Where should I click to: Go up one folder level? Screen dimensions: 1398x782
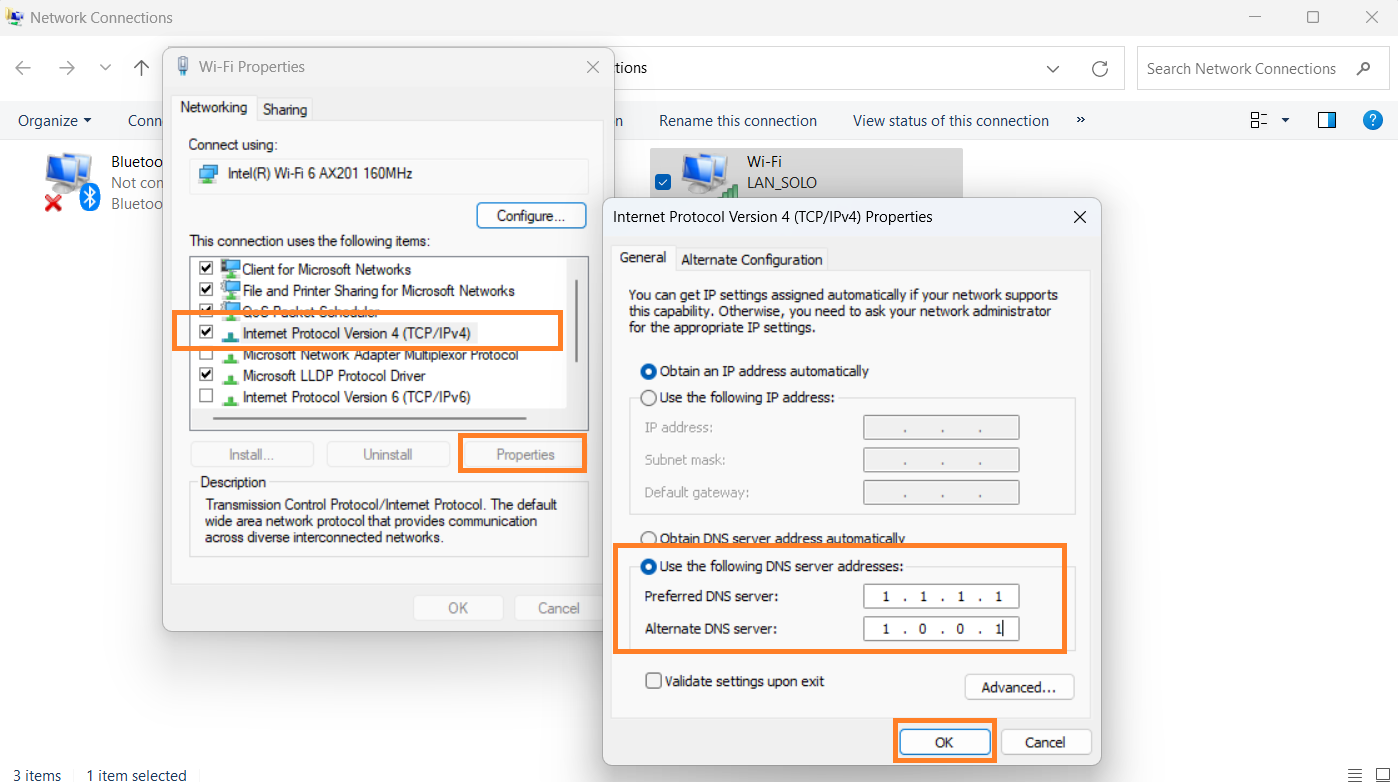click(141, 68)
